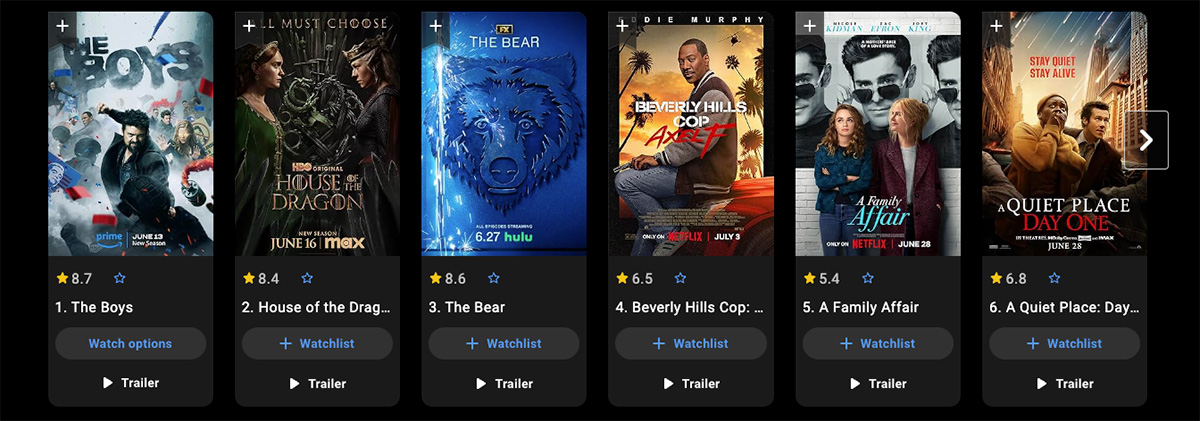Rate Beverly Hills Cop with the outline star
Viewport: 1200px width, 421px height.
click(x=681, y=278)
